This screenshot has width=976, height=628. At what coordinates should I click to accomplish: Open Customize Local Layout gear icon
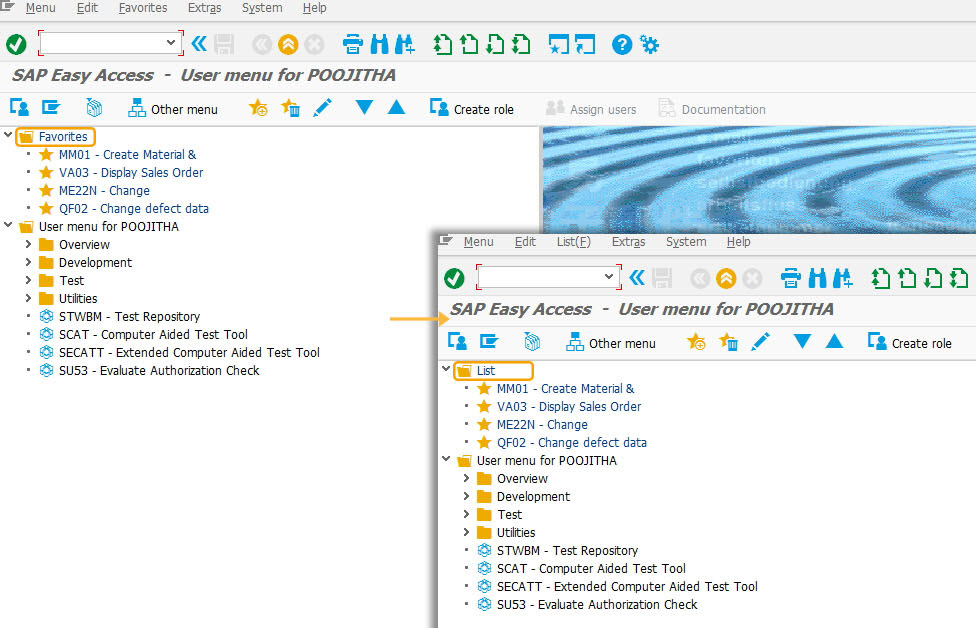click(649, 44)
